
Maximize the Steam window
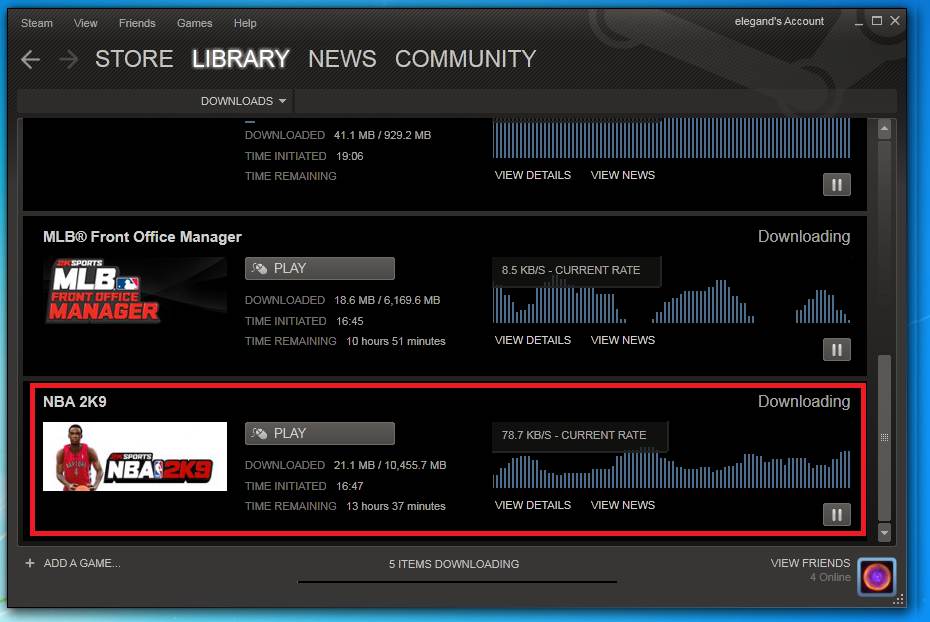point(877,21)
